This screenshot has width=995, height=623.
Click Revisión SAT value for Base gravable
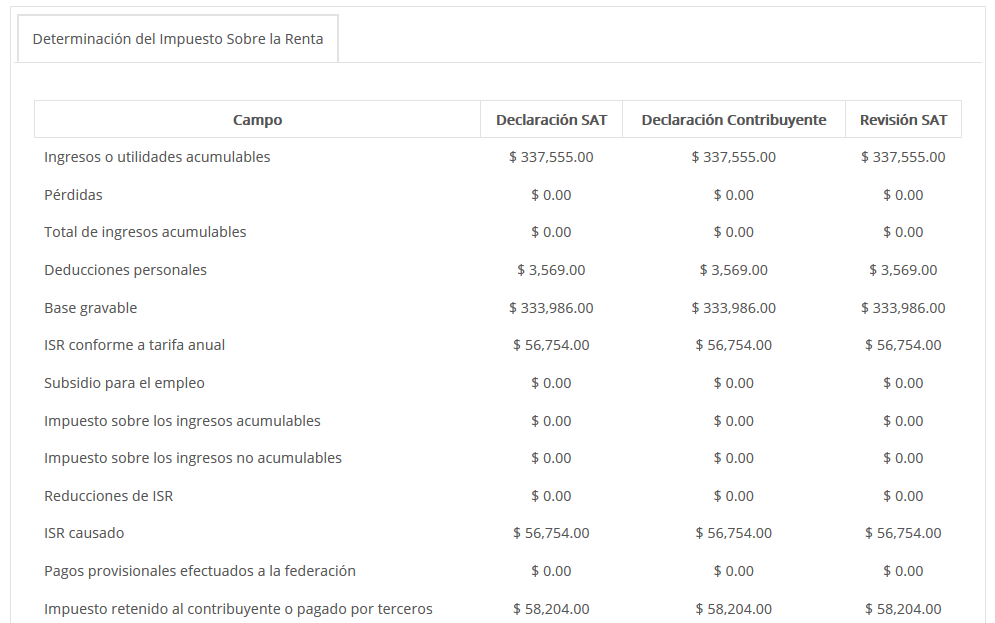pyautogui.click(x=903, y=308)
